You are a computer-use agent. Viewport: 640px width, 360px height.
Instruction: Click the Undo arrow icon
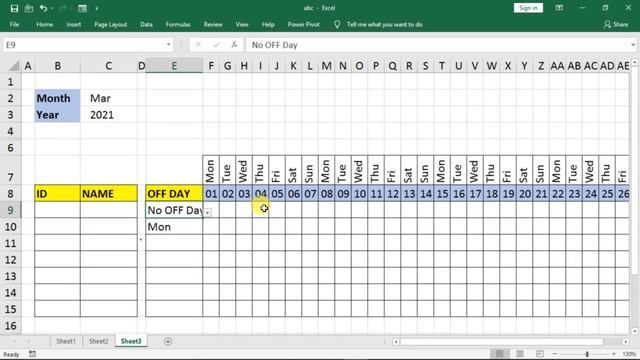(x=43, y=8)
